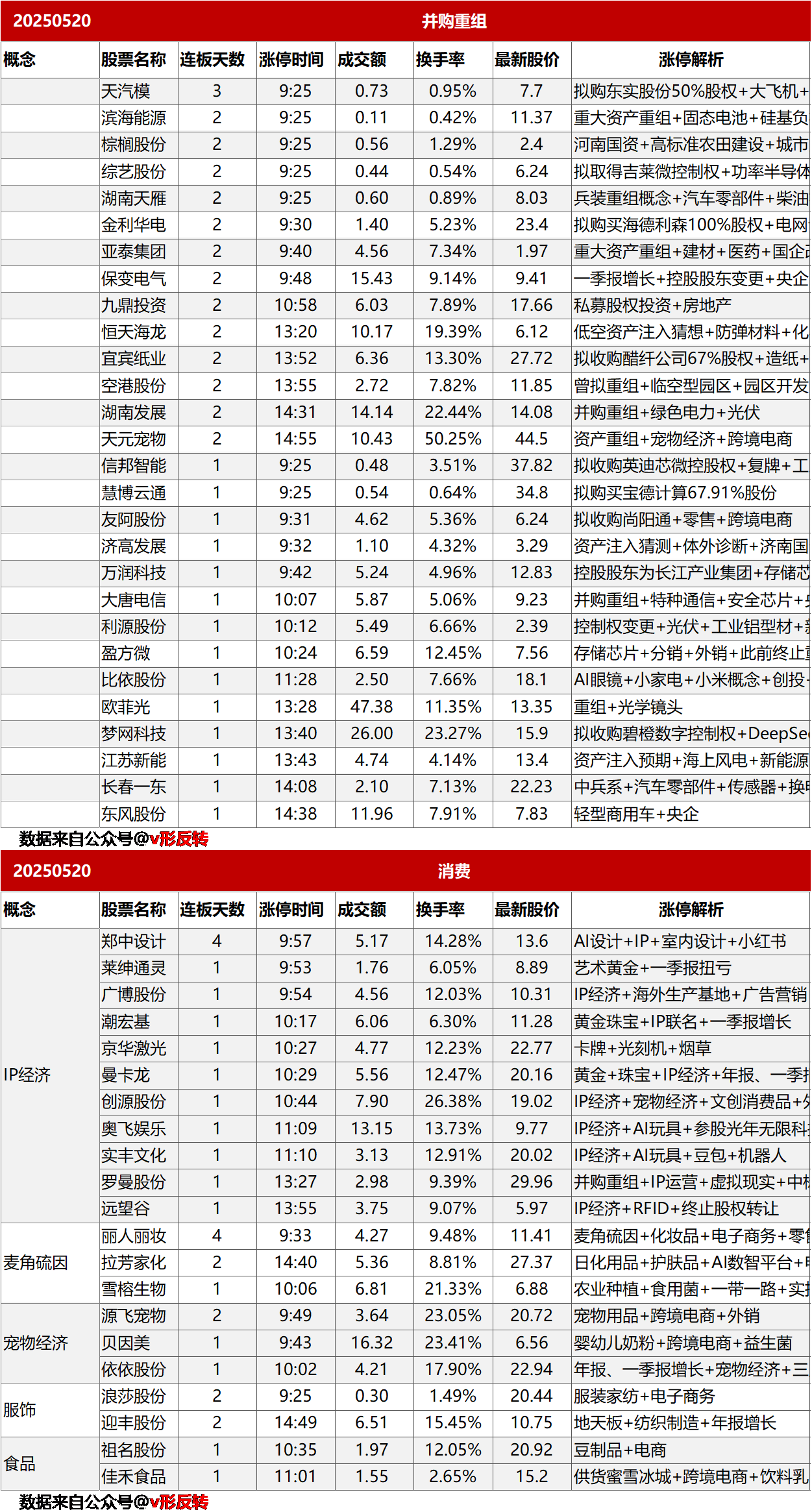Select stock name 江苏新能
The image size is (812, 1512).
click(x=134, y=760)
